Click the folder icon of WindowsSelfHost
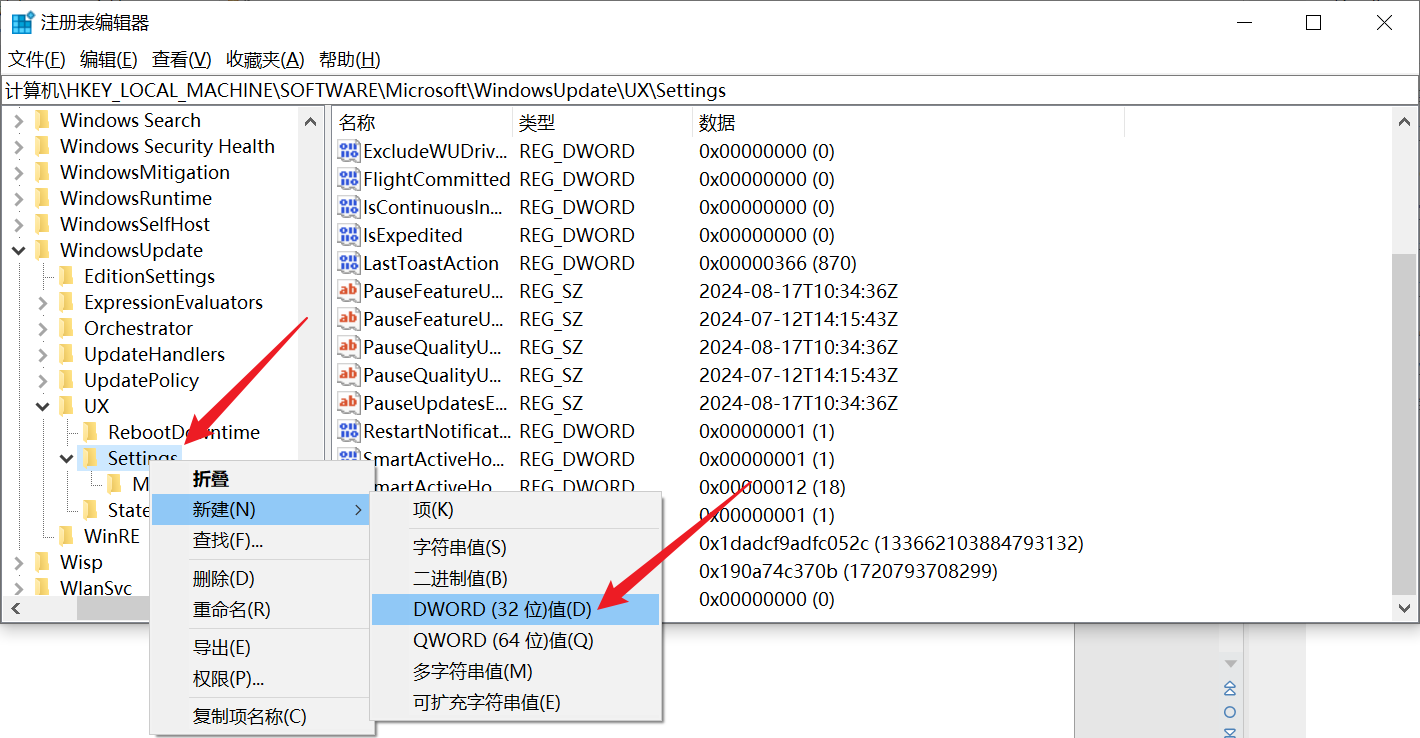 tap(42, 224)
